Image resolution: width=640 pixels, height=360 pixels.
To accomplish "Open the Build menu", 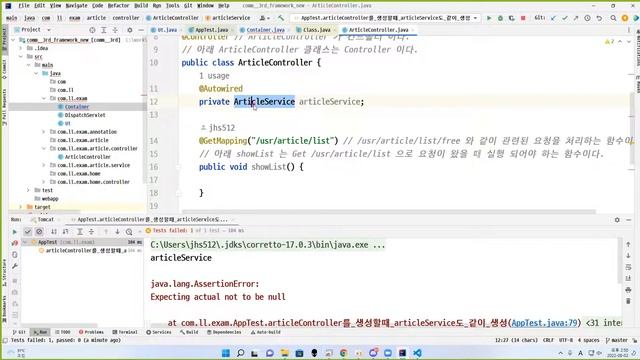I will (x=141, y=6).
